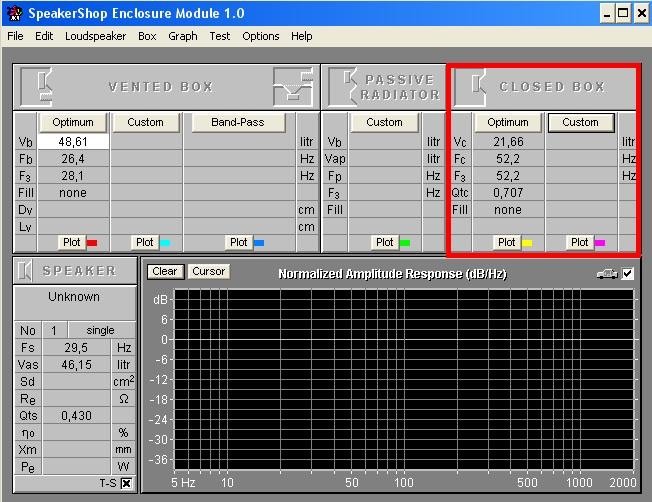Maximize the SpeakerShop window
The width and height of the screenshot is (652, 502).
pyautogui.click(x=623, y=14)
